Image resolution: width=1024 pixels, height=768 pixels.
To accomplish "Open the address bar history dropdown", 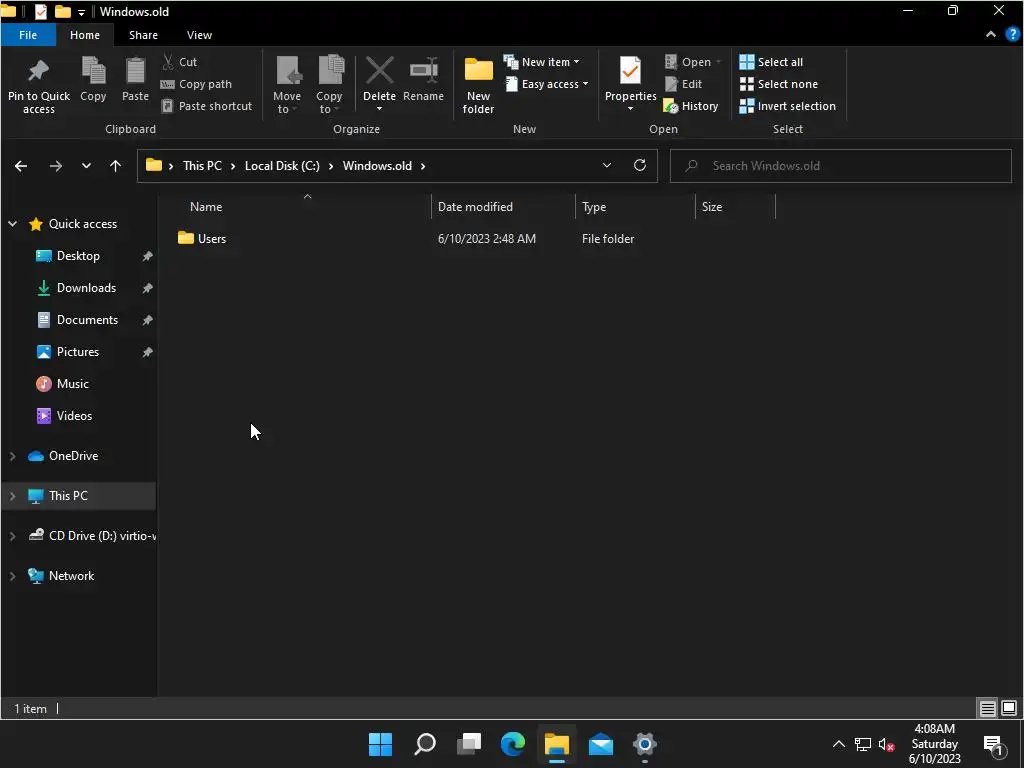I will [607, 166].
